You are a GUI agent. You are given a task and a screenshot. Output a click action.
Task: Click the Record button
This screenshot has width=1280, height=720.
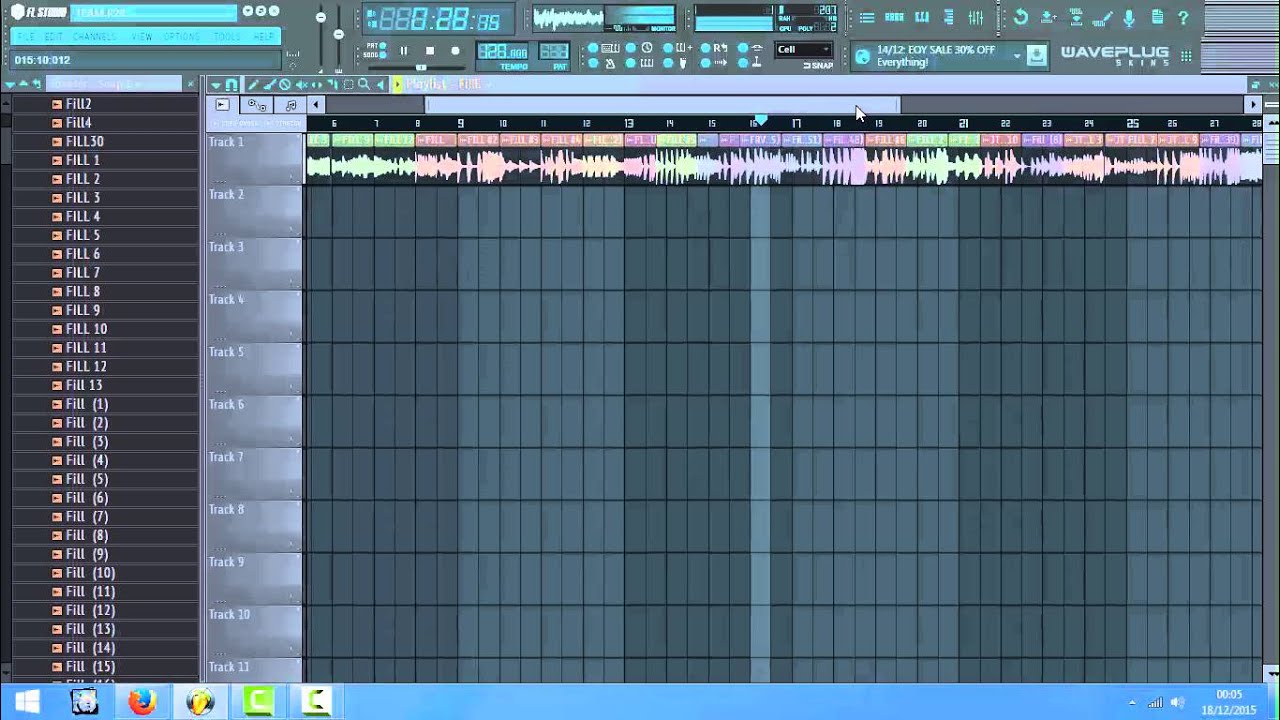coord(455,51)
